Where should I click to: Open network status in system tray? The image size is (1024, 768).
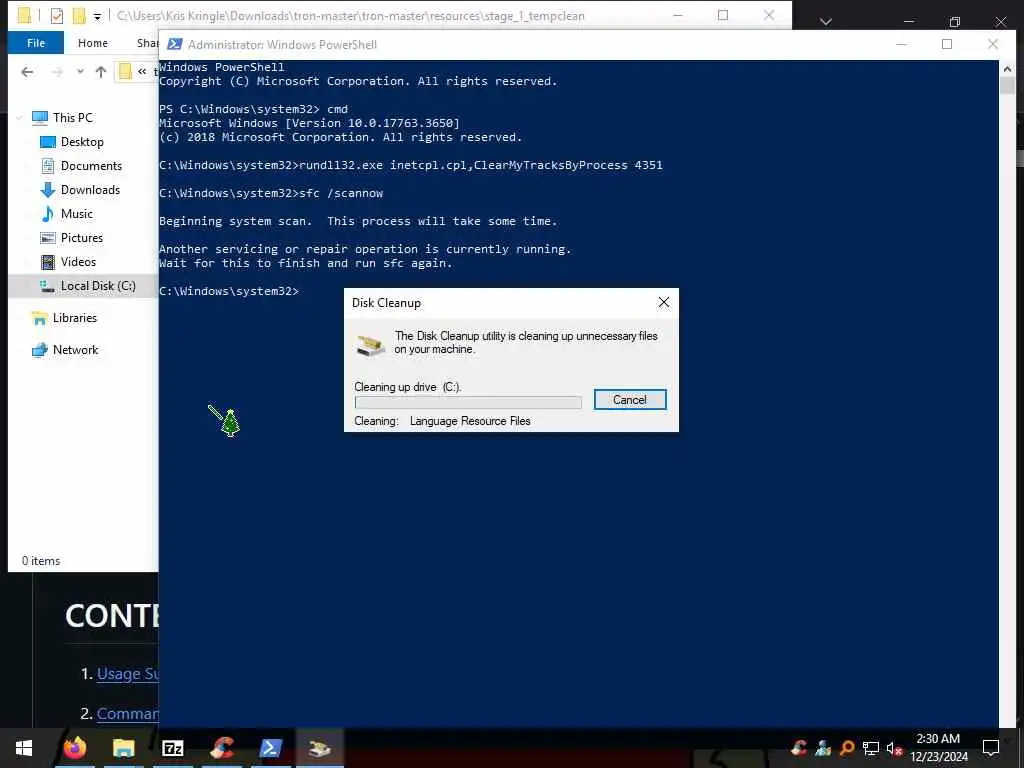click(x=871, y=748)
